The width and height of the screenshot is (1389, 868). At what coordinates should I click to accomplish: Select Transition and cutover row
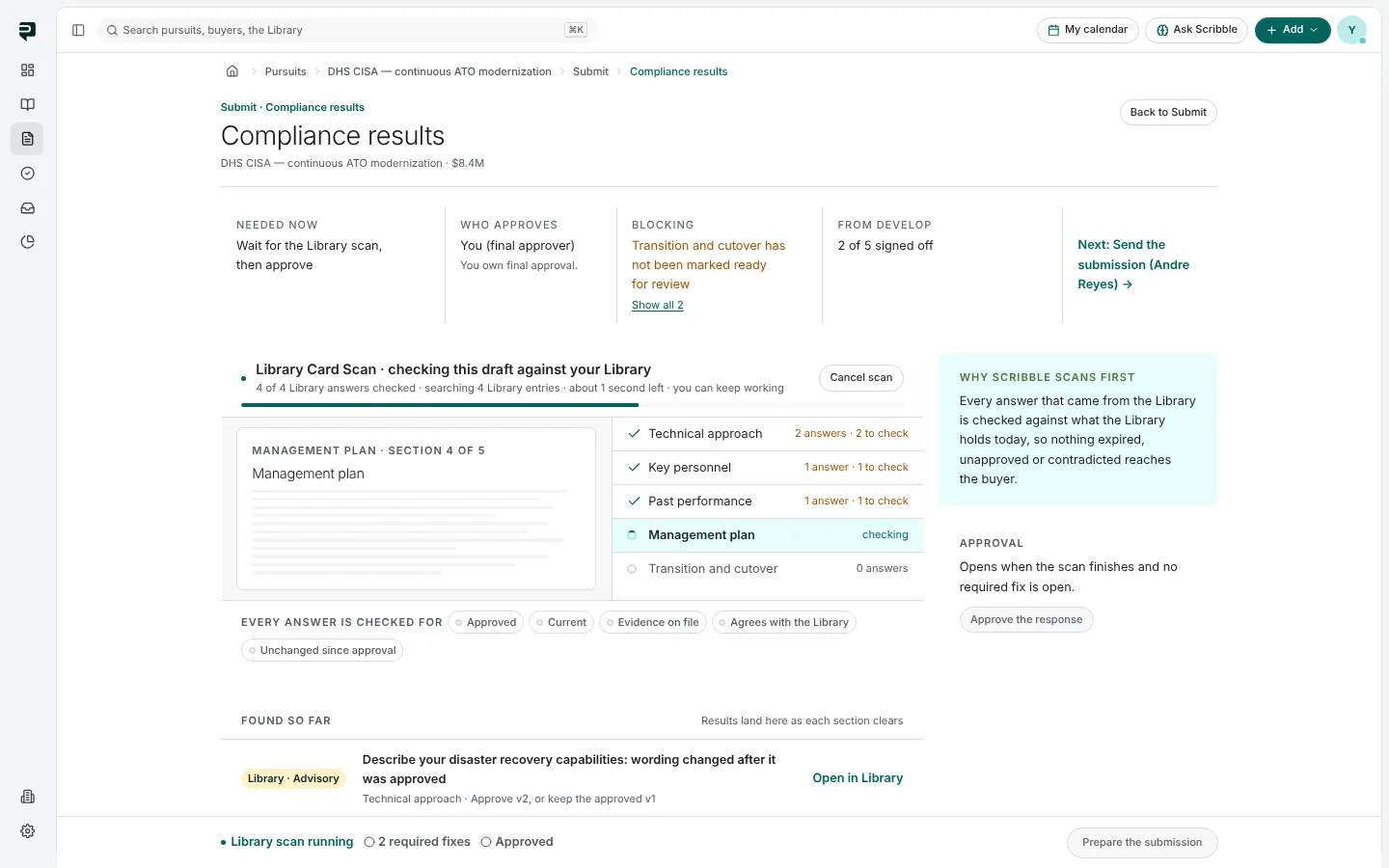(768, 569)
